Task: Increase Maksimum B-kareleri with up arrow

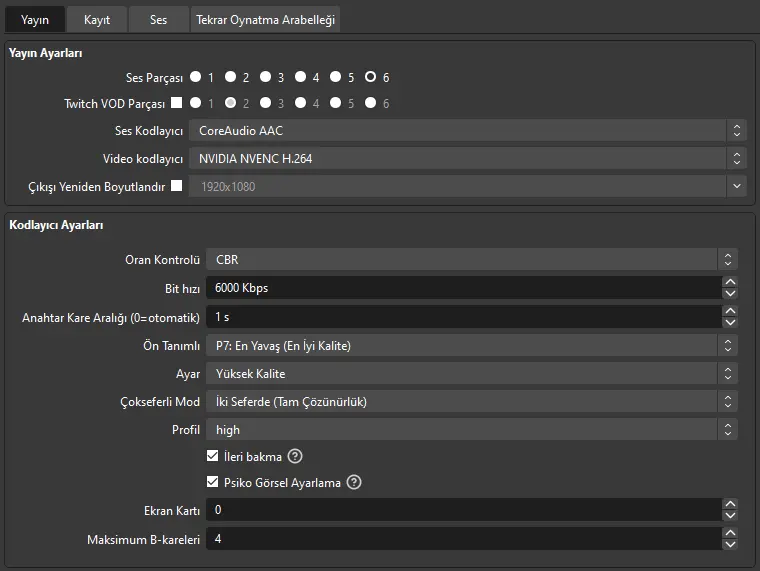Action: pyautogui.click(x=730, y=533)
